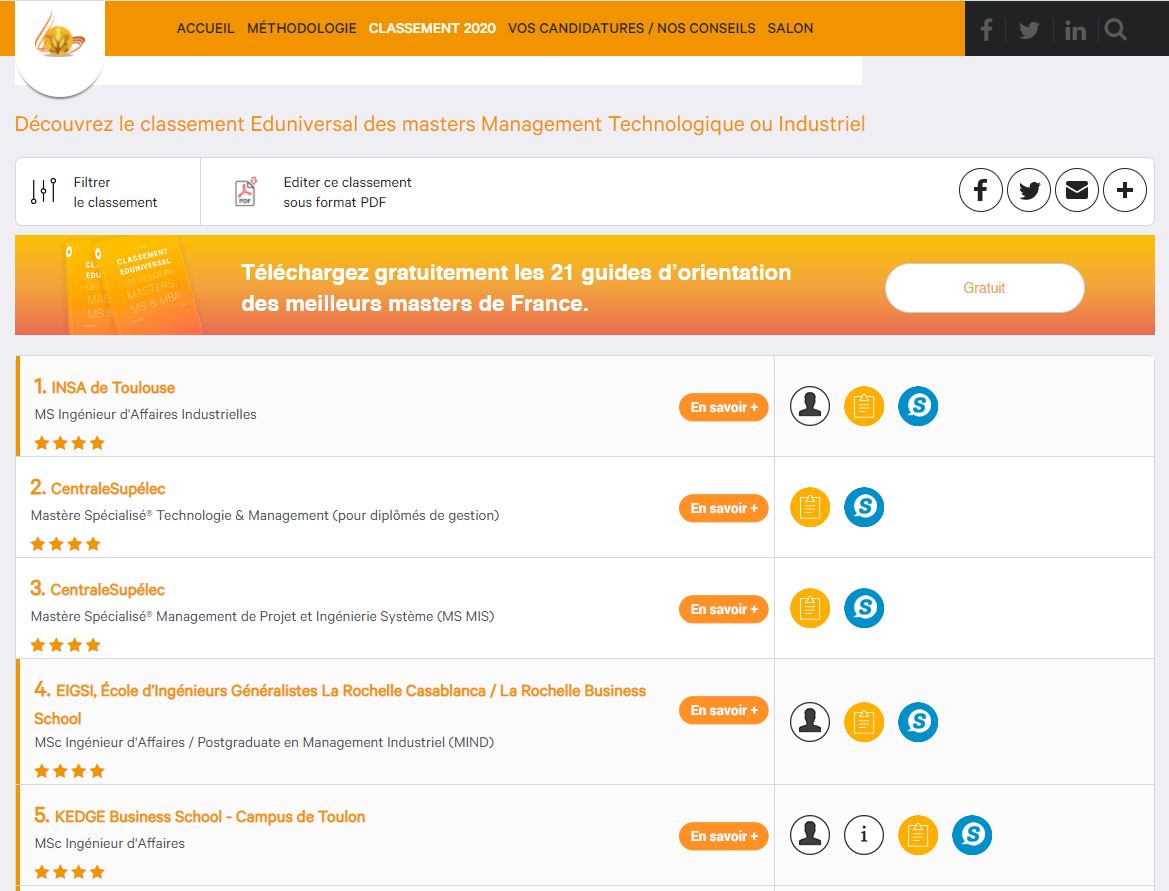Share ranking by email envelope icon
Screen dimensions: 1169x891
1077,190
